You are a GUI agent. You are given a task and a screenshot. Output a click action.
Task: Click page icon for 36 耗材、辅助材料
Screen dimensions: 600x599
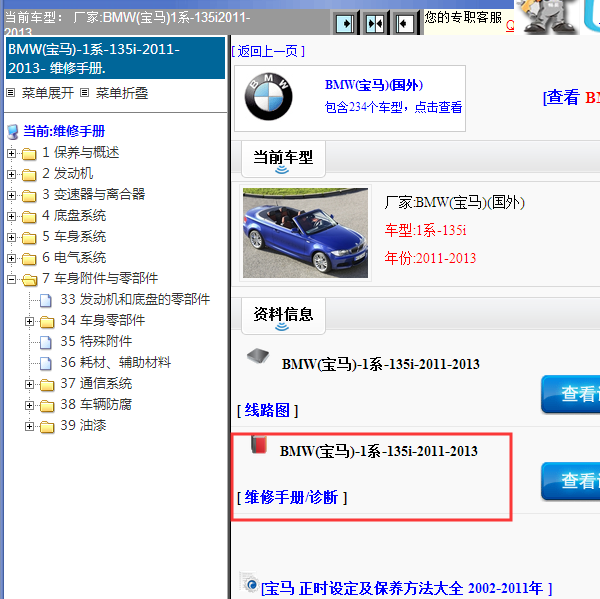pyautogui.click(x=46, y=363)
